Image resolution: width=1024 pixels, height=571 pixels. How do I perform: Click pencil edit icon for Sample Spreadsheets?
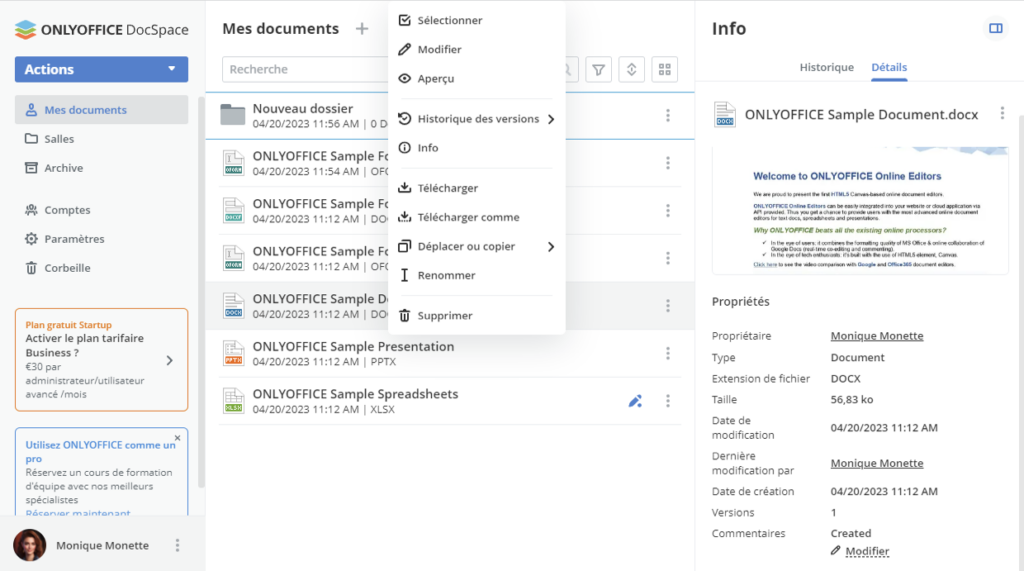(x=635, y=401)
